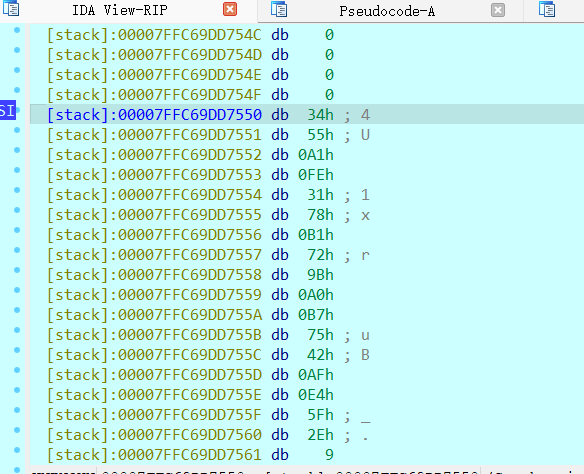Close the Pseudocode-A tab
This screenshot has width=584, height=474.
[498, 10]
